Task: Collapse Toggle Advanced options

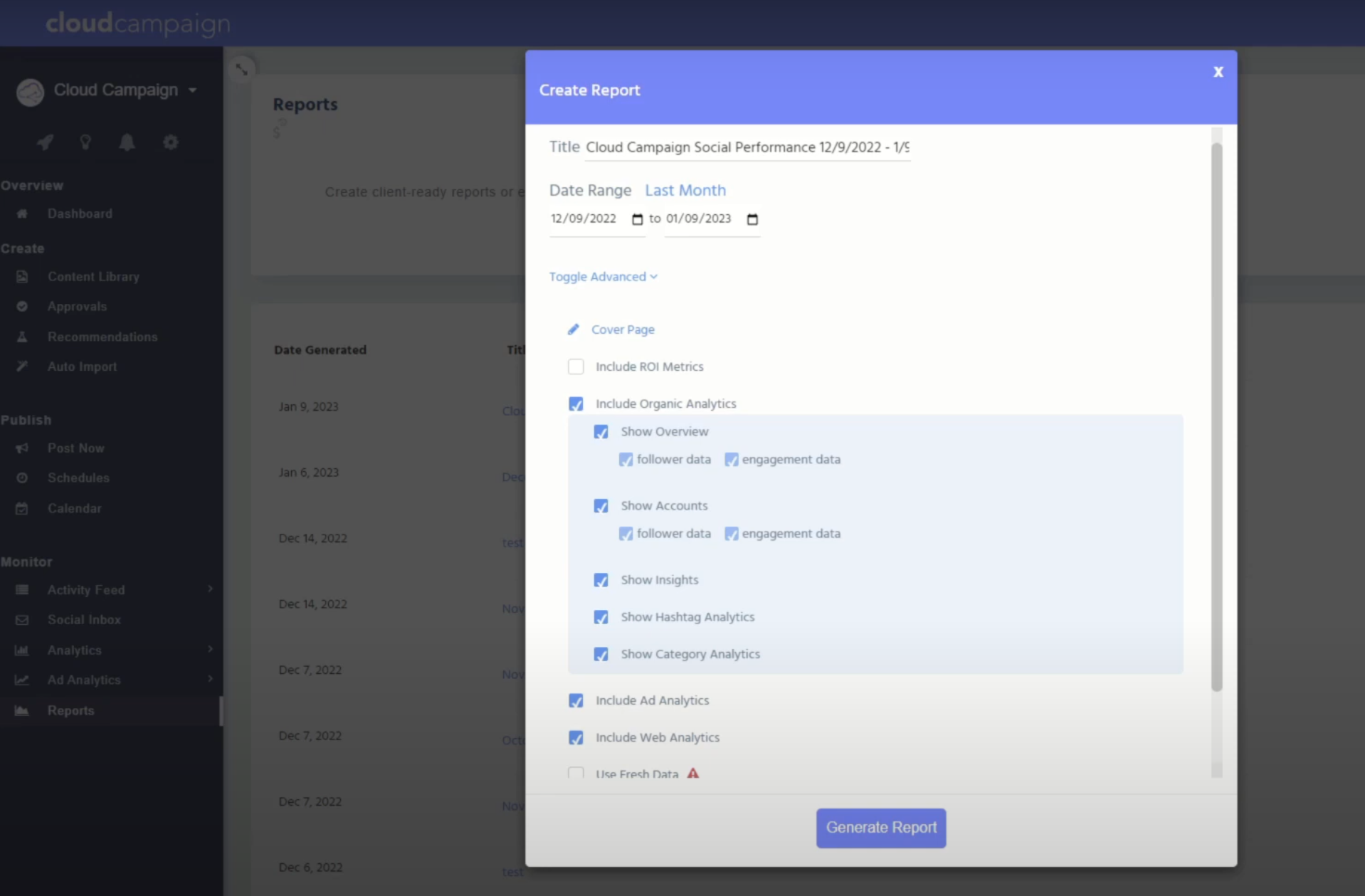Action: 603,277
